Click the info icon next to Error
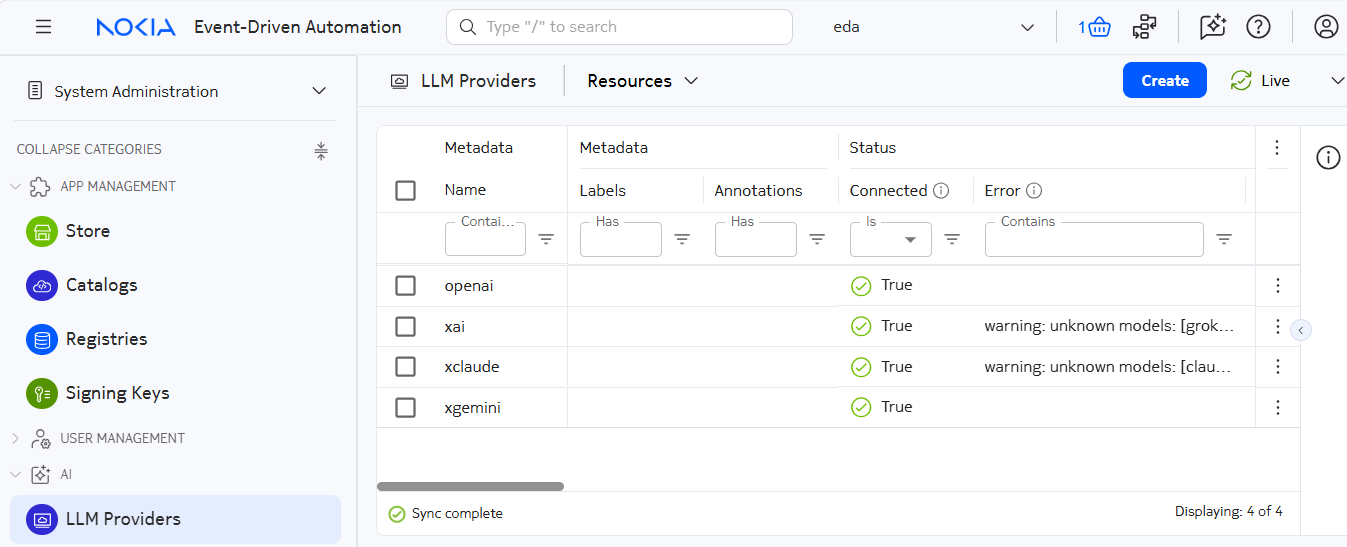The width and height of the screenshot is (1347, 547). (1034, 190)
